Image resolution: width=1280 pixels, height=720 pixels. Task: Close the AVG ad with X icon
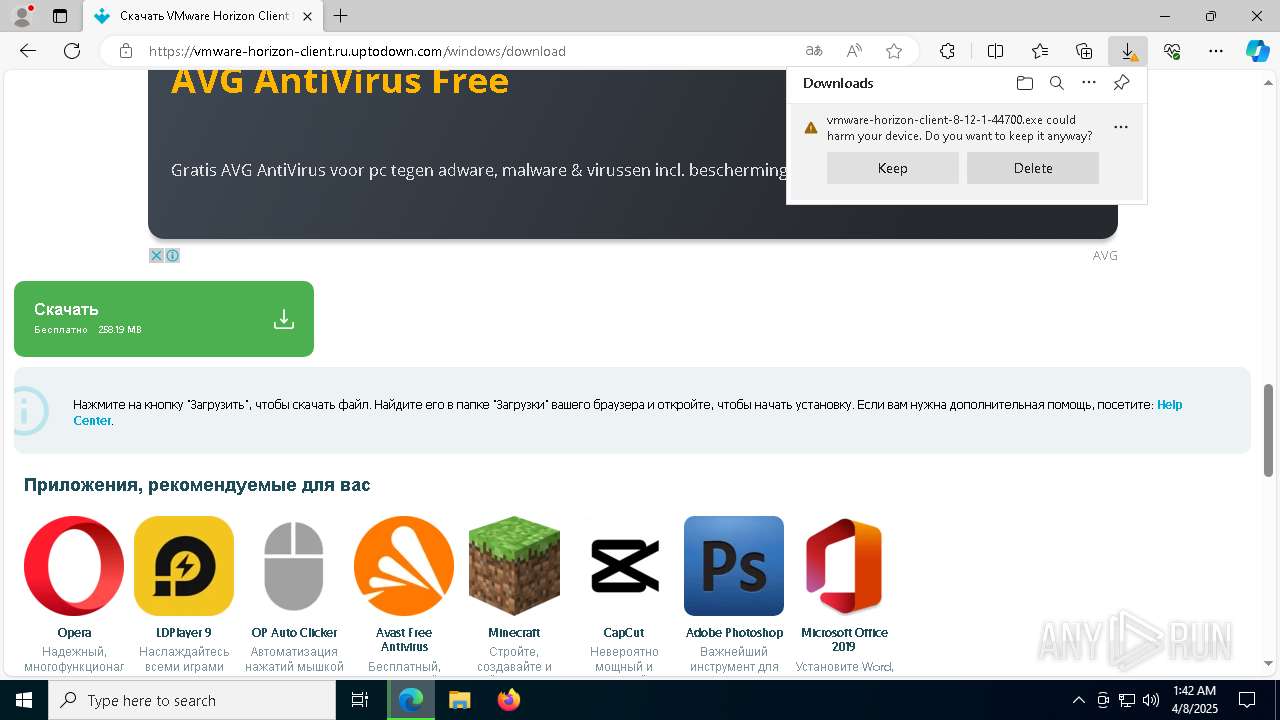pyautogui.click(x=156, y=255)
